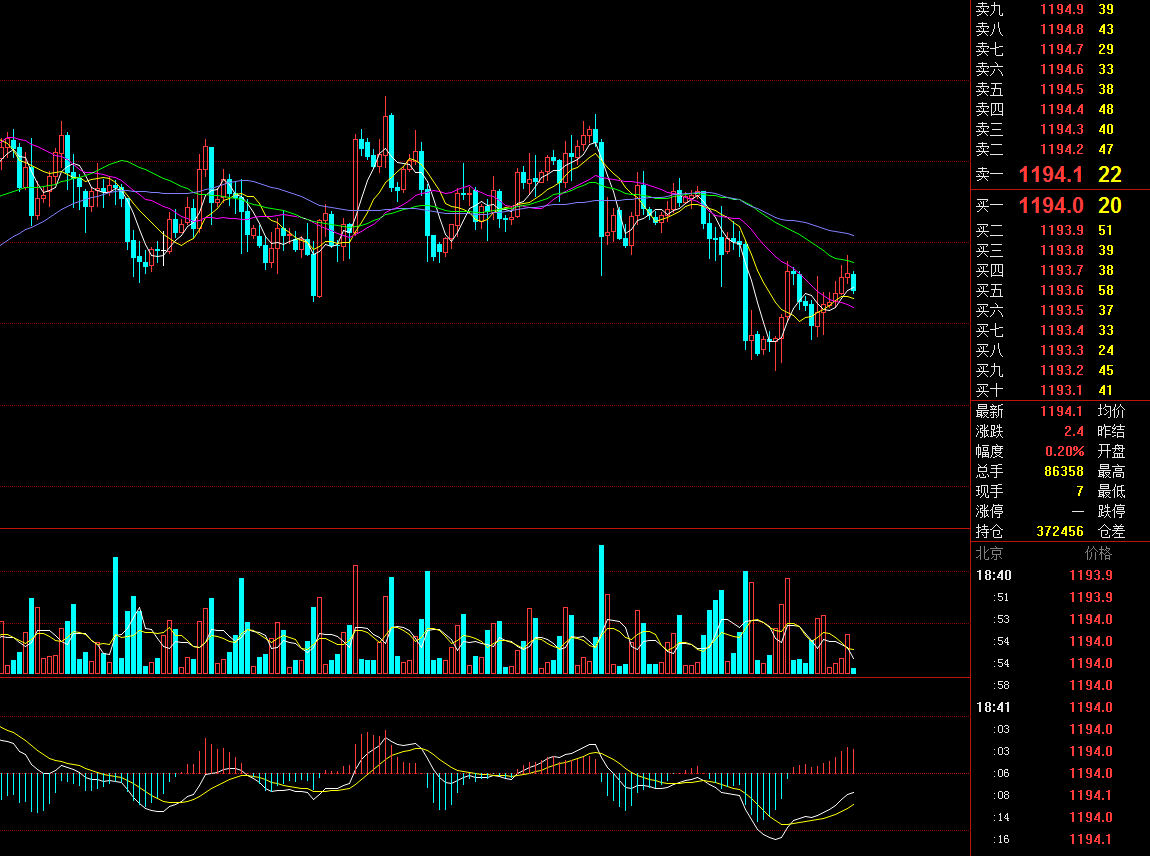
Task: Click the 卖五 price 1194.5
Action: pyautogui.click(x=1061, y=89)
